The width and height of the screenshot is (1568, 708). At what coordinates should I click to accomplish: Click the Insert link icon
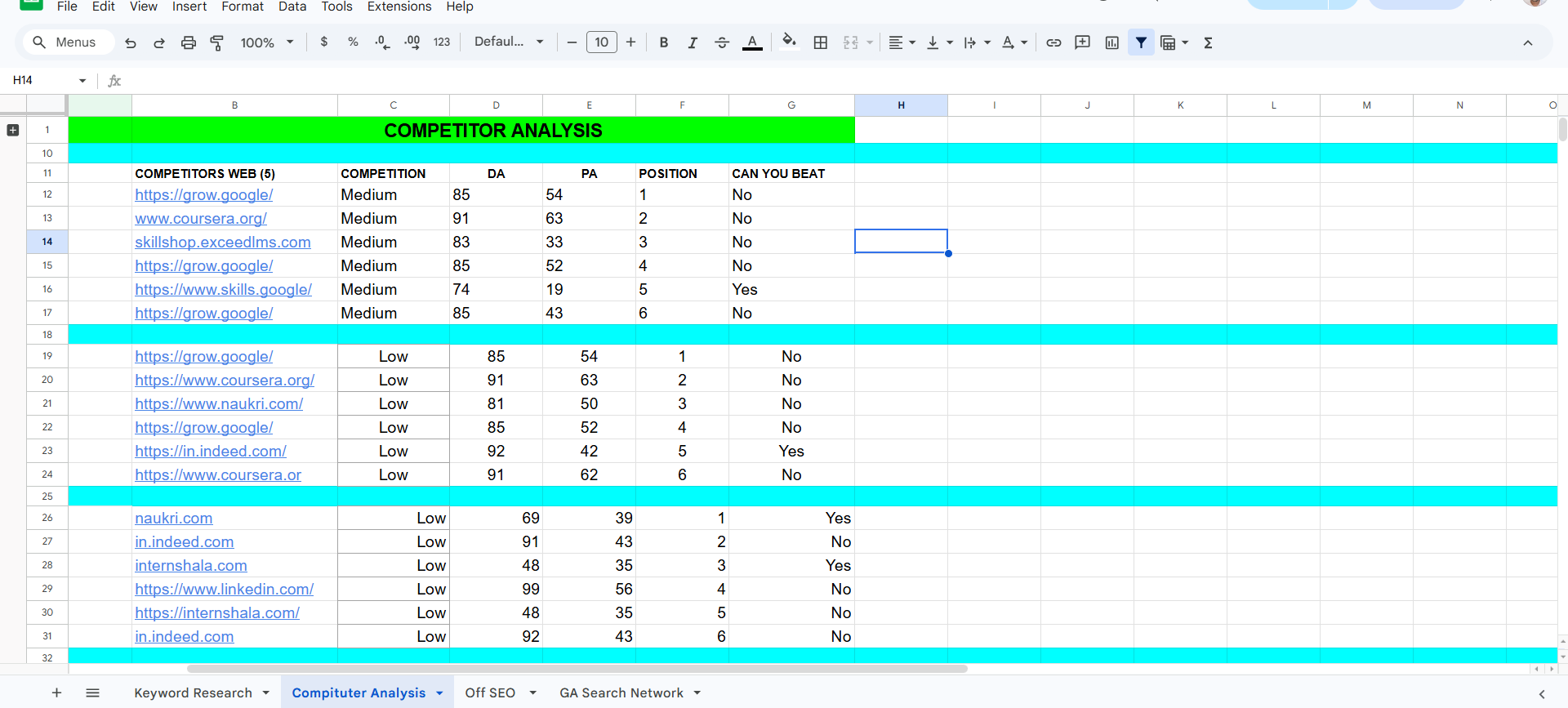click(1053, 42)
